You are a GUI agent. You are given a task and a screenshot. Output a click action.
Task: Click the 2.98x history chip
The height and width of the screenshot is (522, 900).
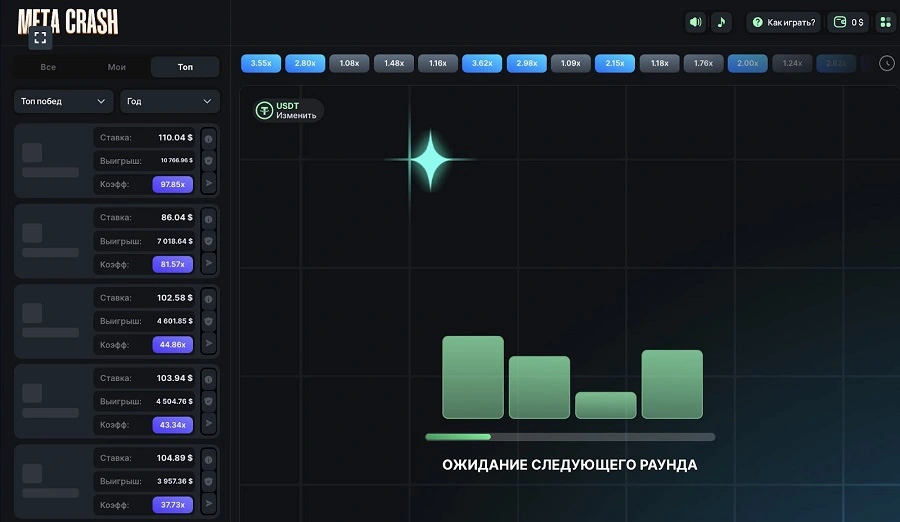[x=526, y=63]
